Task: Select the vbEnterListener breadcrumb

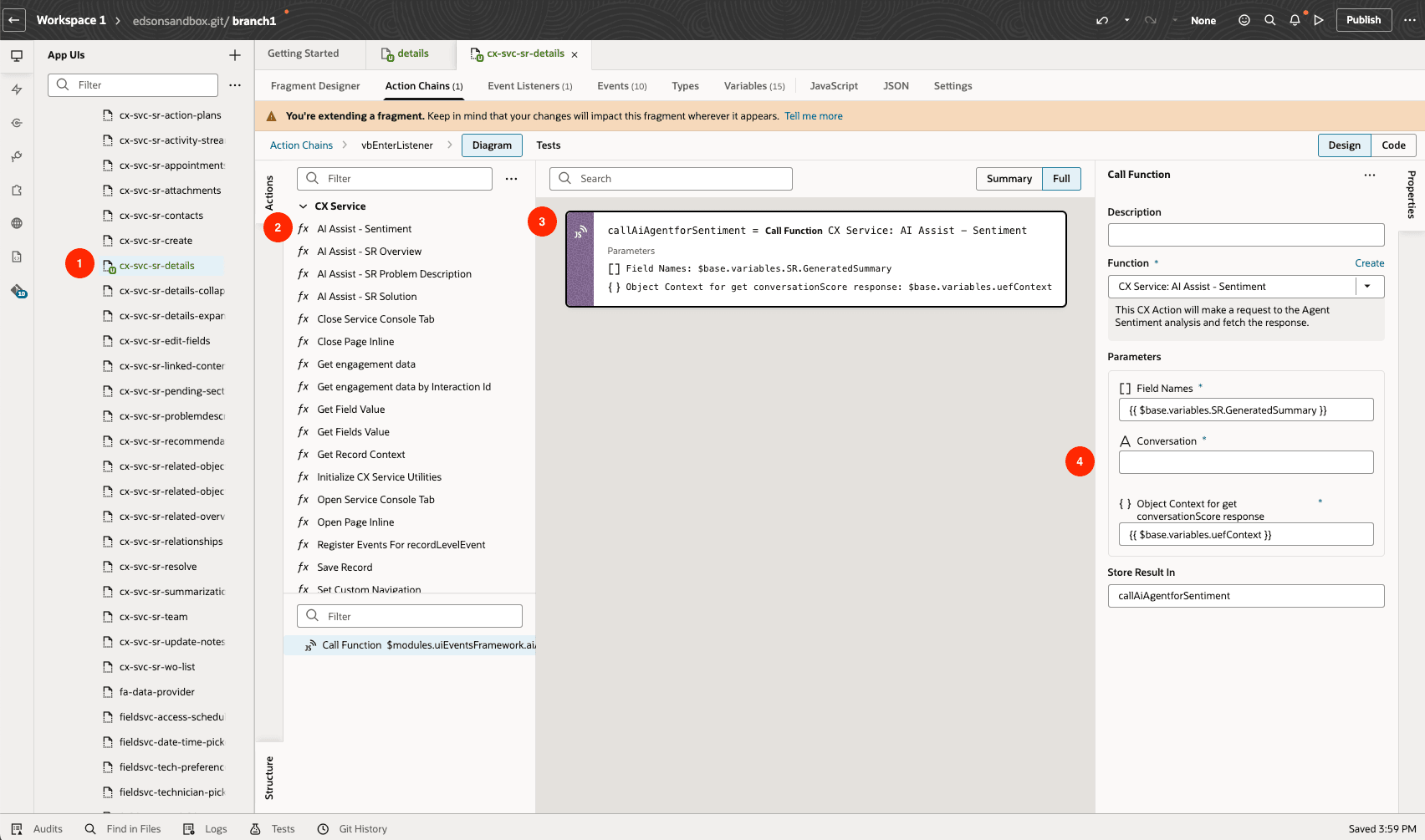Action: click(x=397, y=145)
